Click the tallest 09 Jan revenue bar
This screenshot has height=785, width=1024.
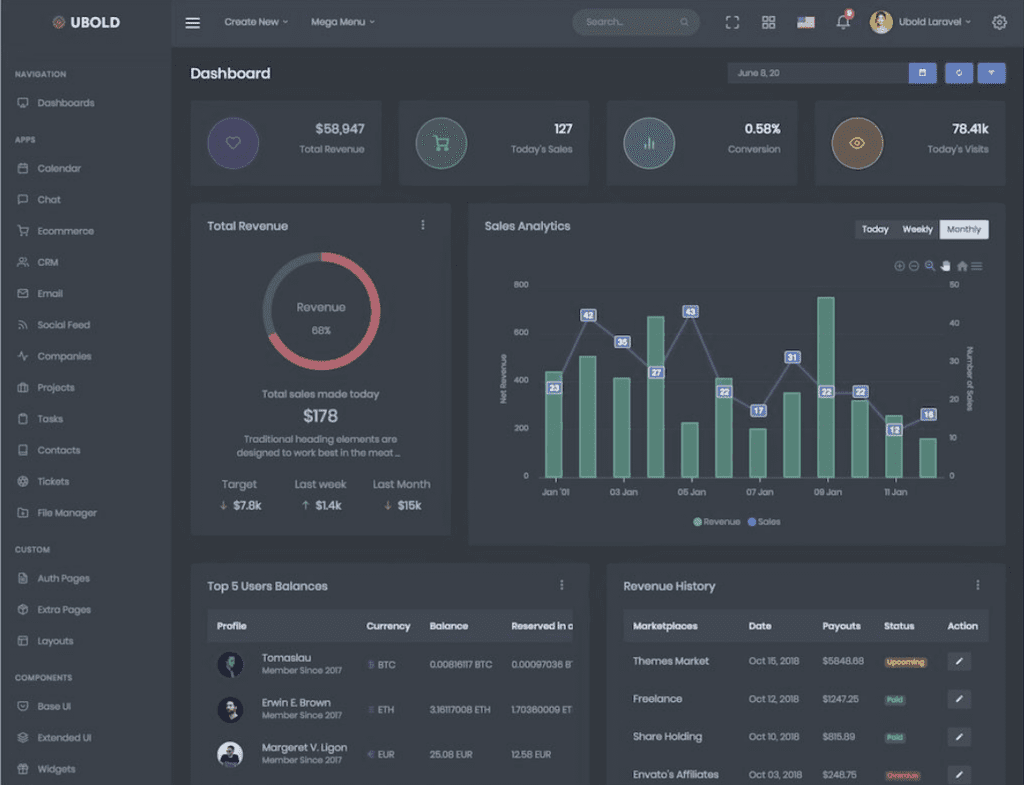825,387
